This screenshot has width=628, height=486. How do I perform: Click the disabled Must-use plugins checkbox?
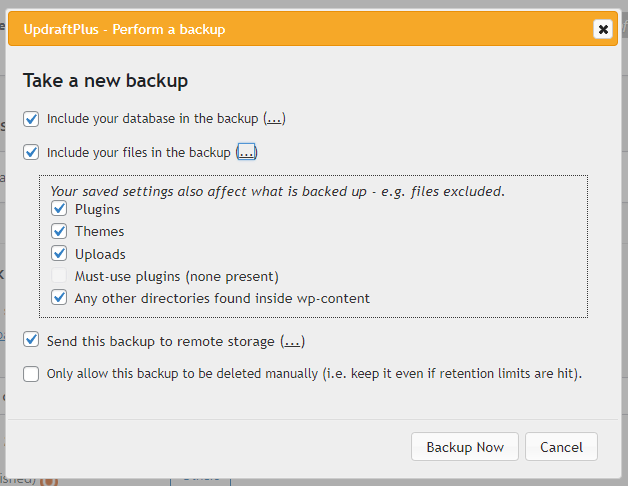59,276
